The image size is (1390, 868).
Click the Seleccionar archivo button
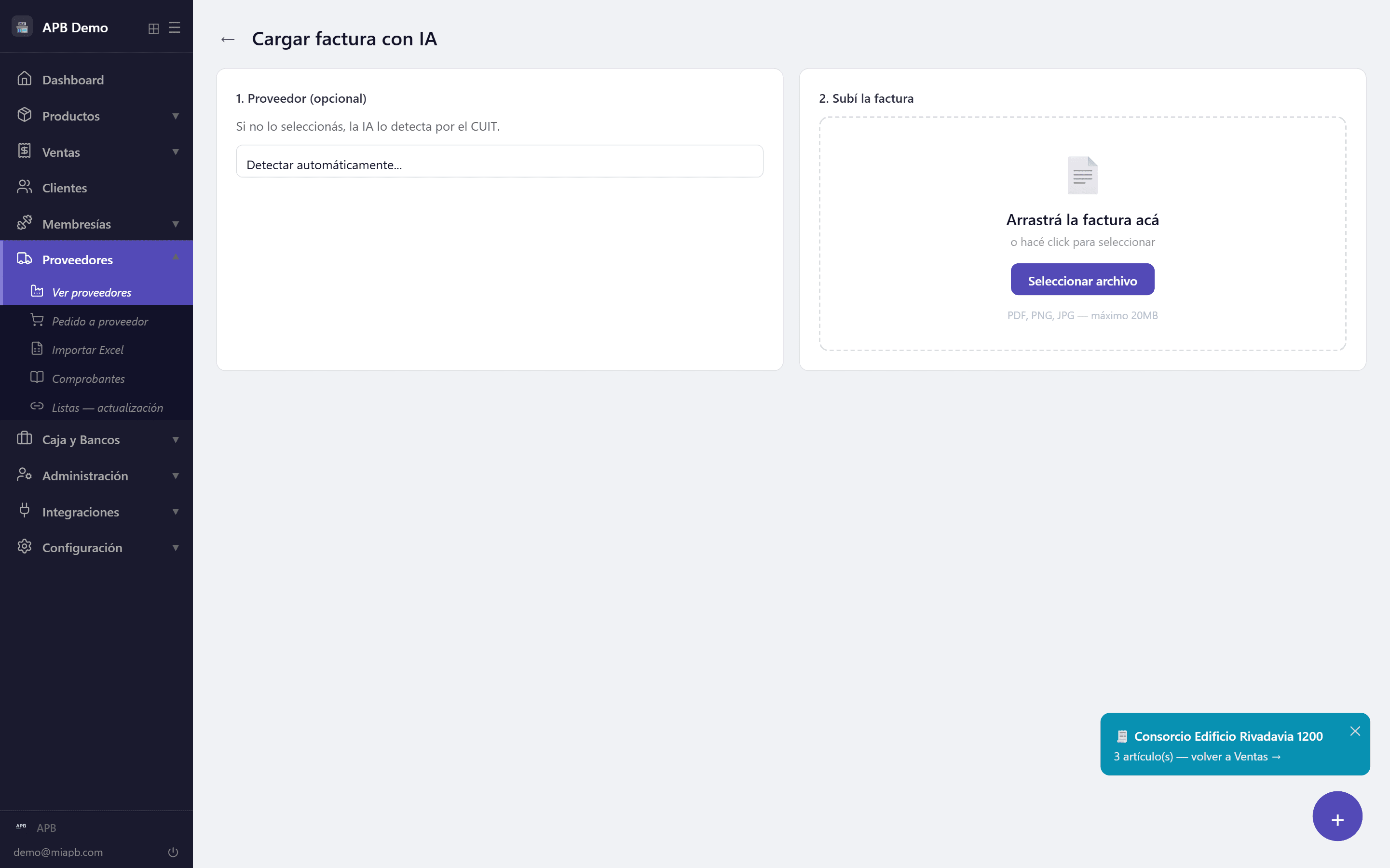tap(1082, 280)
